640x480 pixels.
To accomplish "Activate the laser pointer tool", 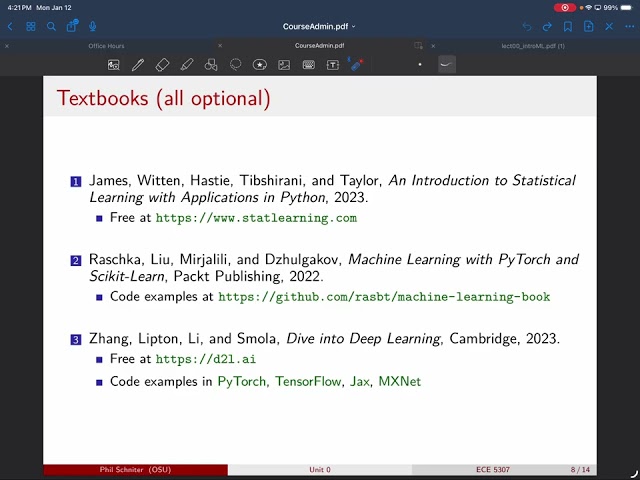I will (x=357, y=64).
